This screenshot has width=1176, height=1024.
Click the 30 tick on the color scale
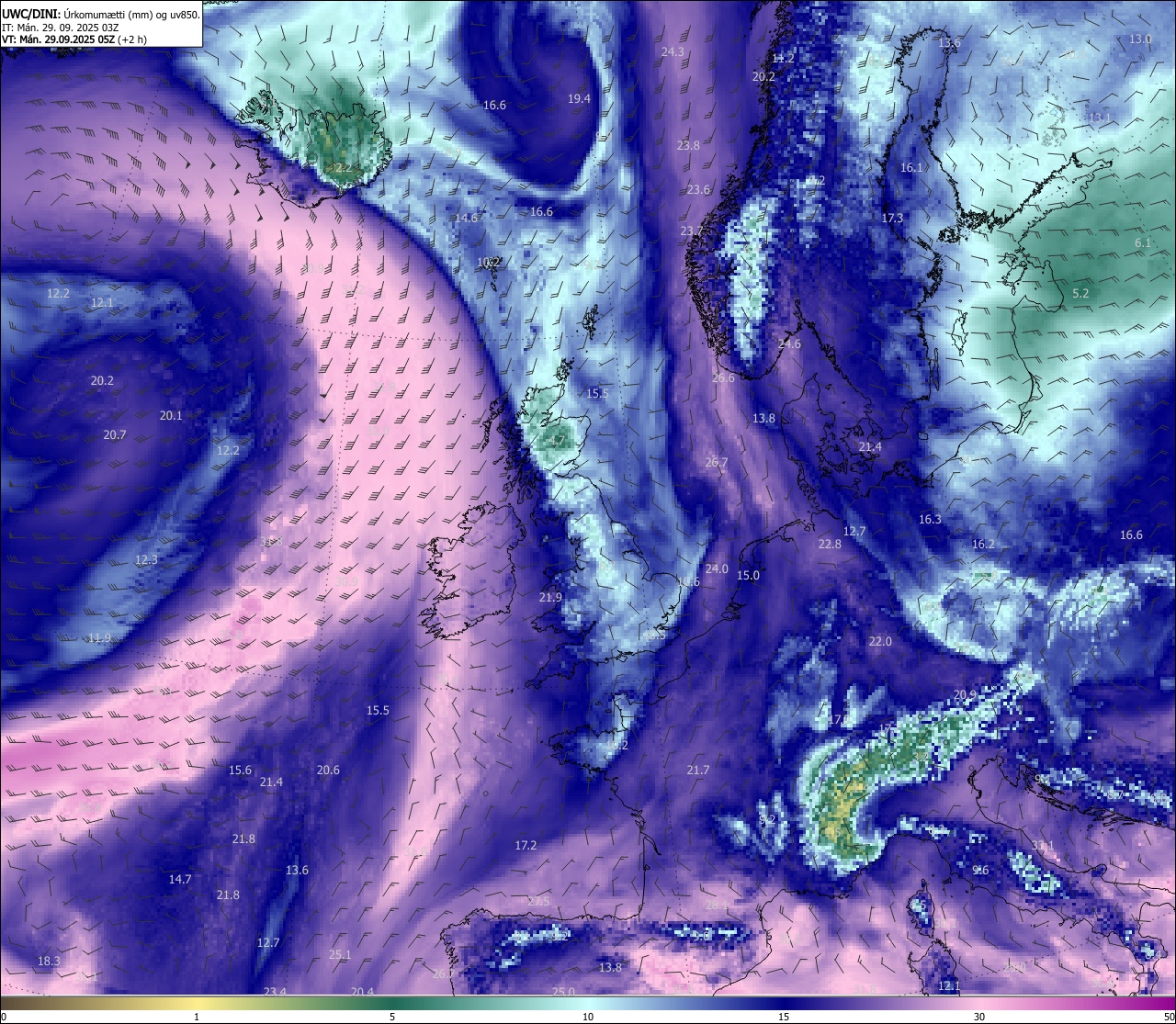tap(979, 1017)
